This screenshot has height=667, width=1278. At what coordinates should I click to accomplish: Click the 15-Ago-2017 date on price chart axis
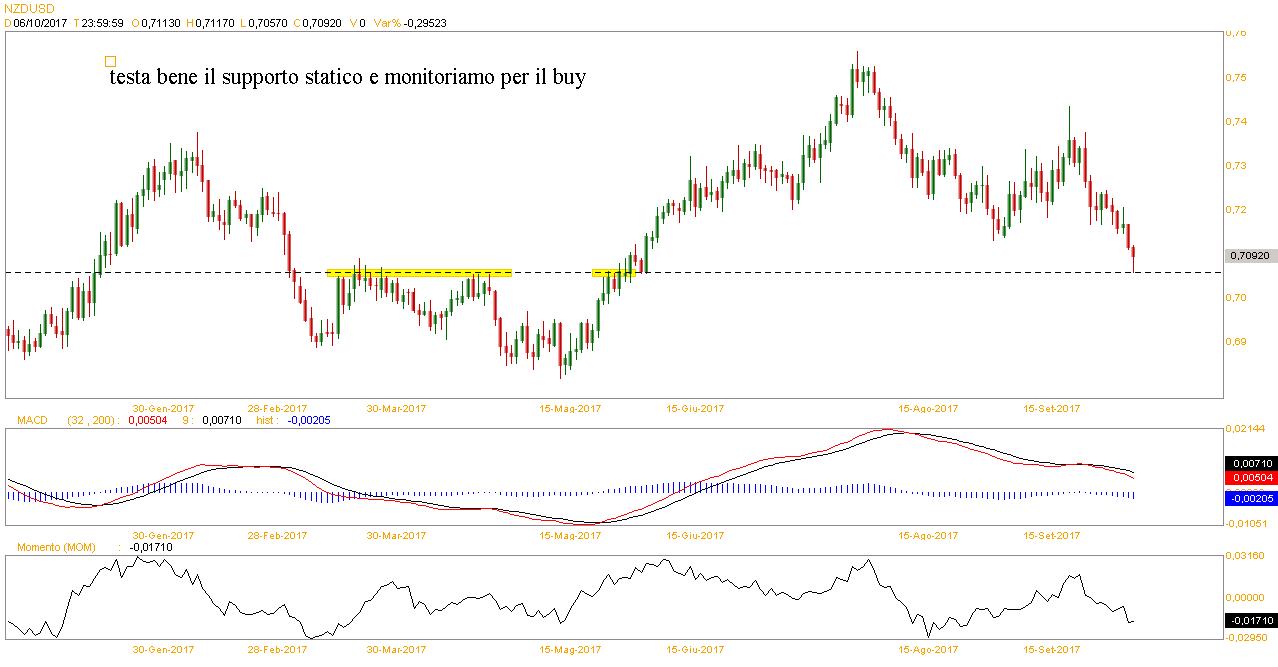927,409
